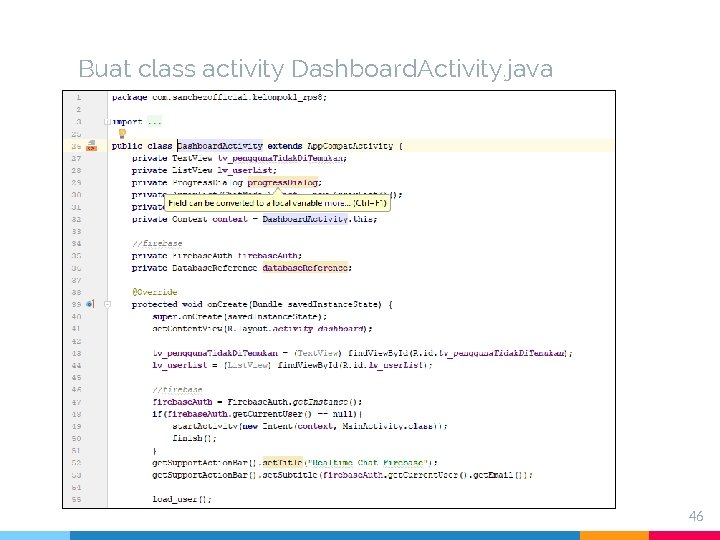720x540 pixels.
Task: Collapse the onCreate method fold marker
Action: coord(107,304)
